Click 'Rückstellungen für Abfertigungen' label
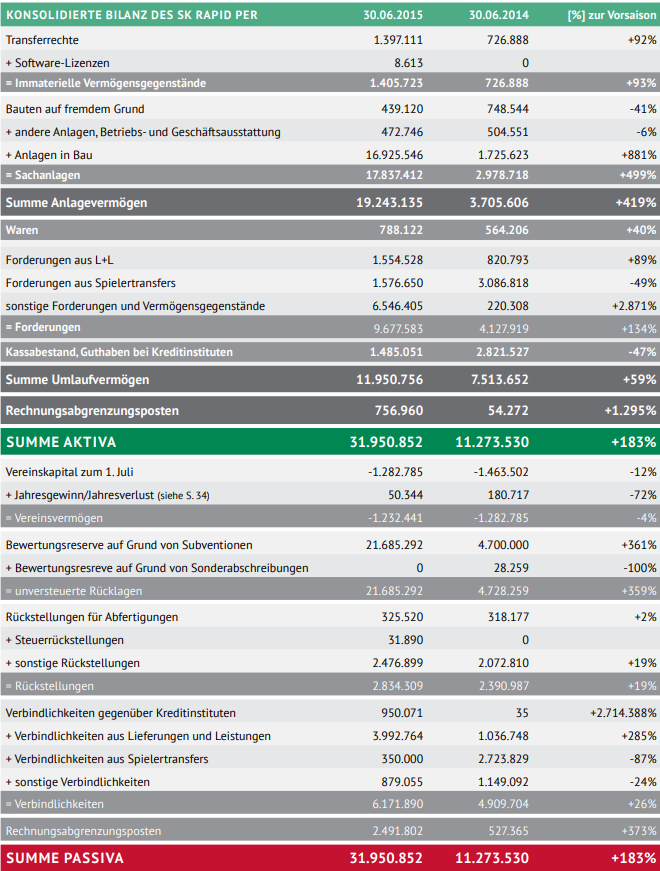660x871 pixels. tap(92, 617)
